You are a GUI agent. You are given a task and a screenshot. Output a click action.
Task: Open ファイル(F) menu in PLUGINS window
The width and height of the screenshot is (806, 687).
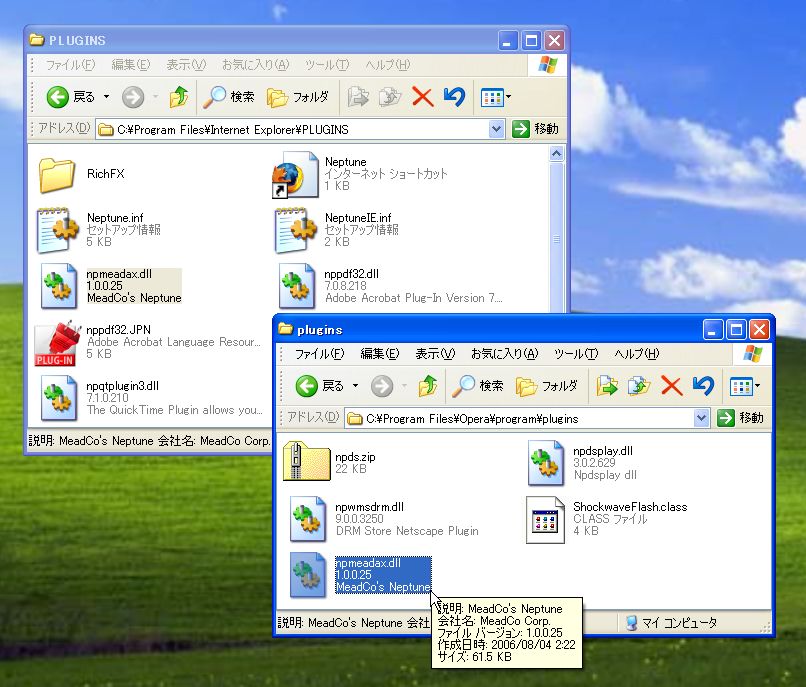[x=70, y=65]
